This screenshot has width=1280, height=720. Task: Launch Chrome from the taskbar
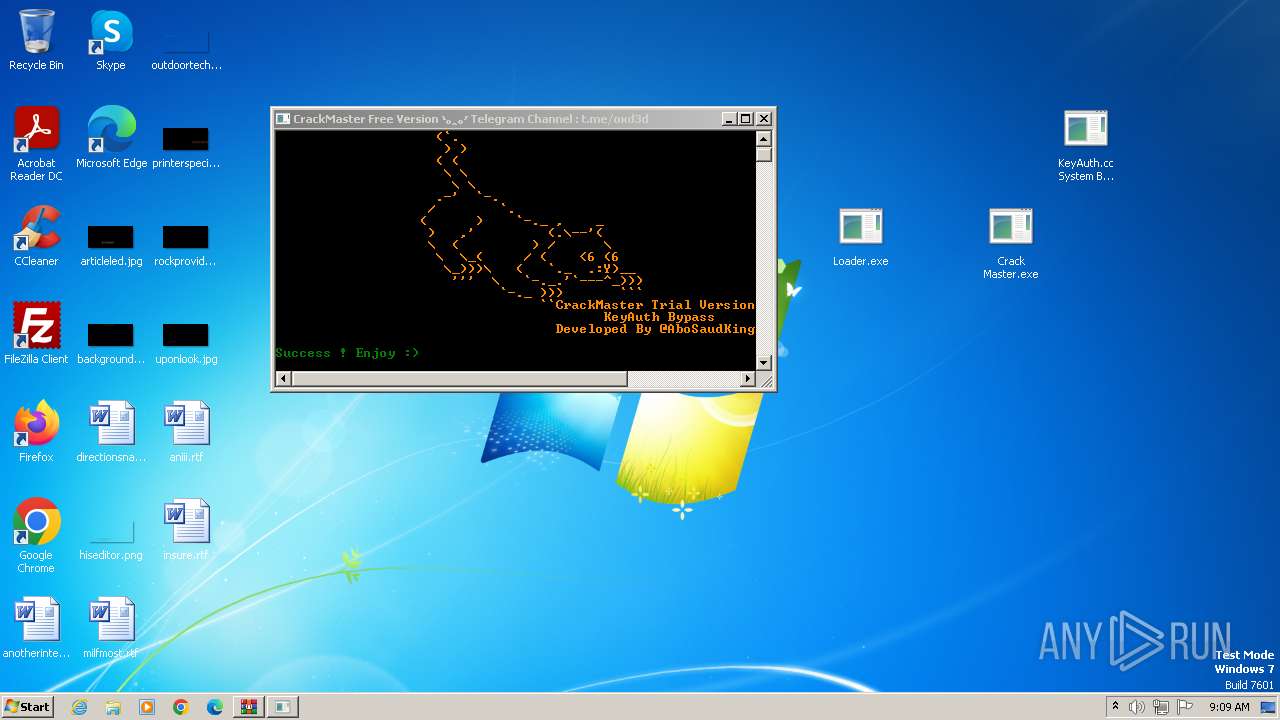click(181, 707)
